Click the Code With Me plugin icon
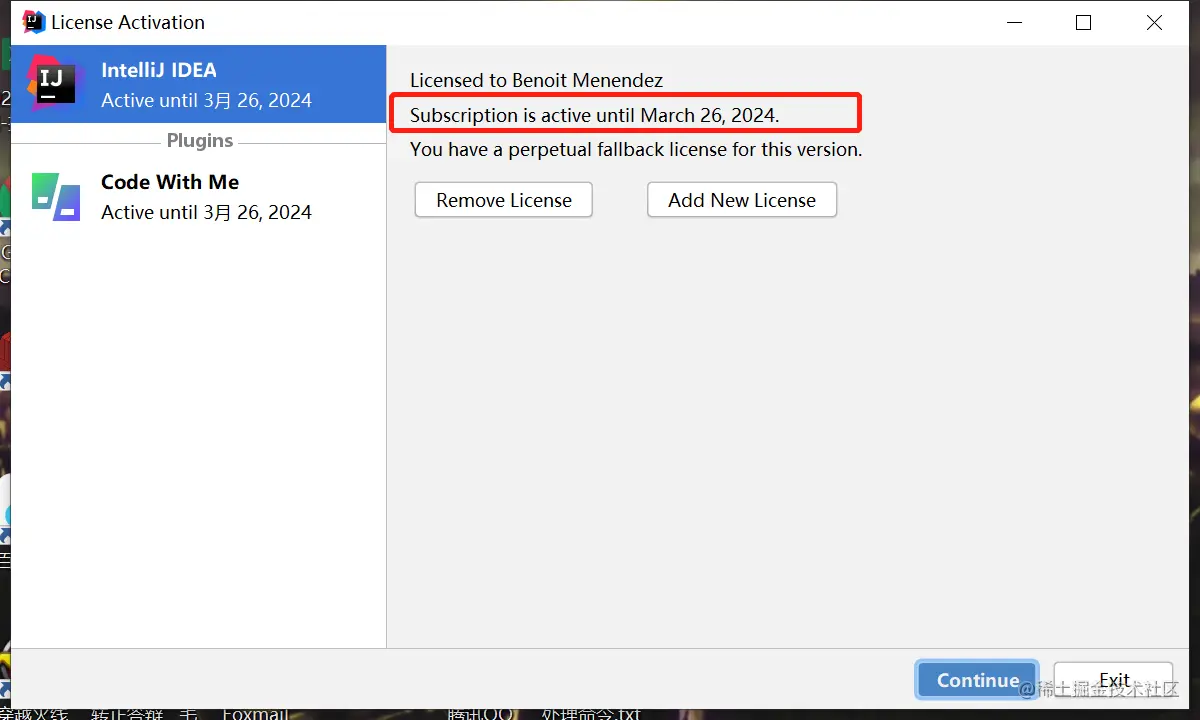 pyautogui.click(x=55, y=196)
